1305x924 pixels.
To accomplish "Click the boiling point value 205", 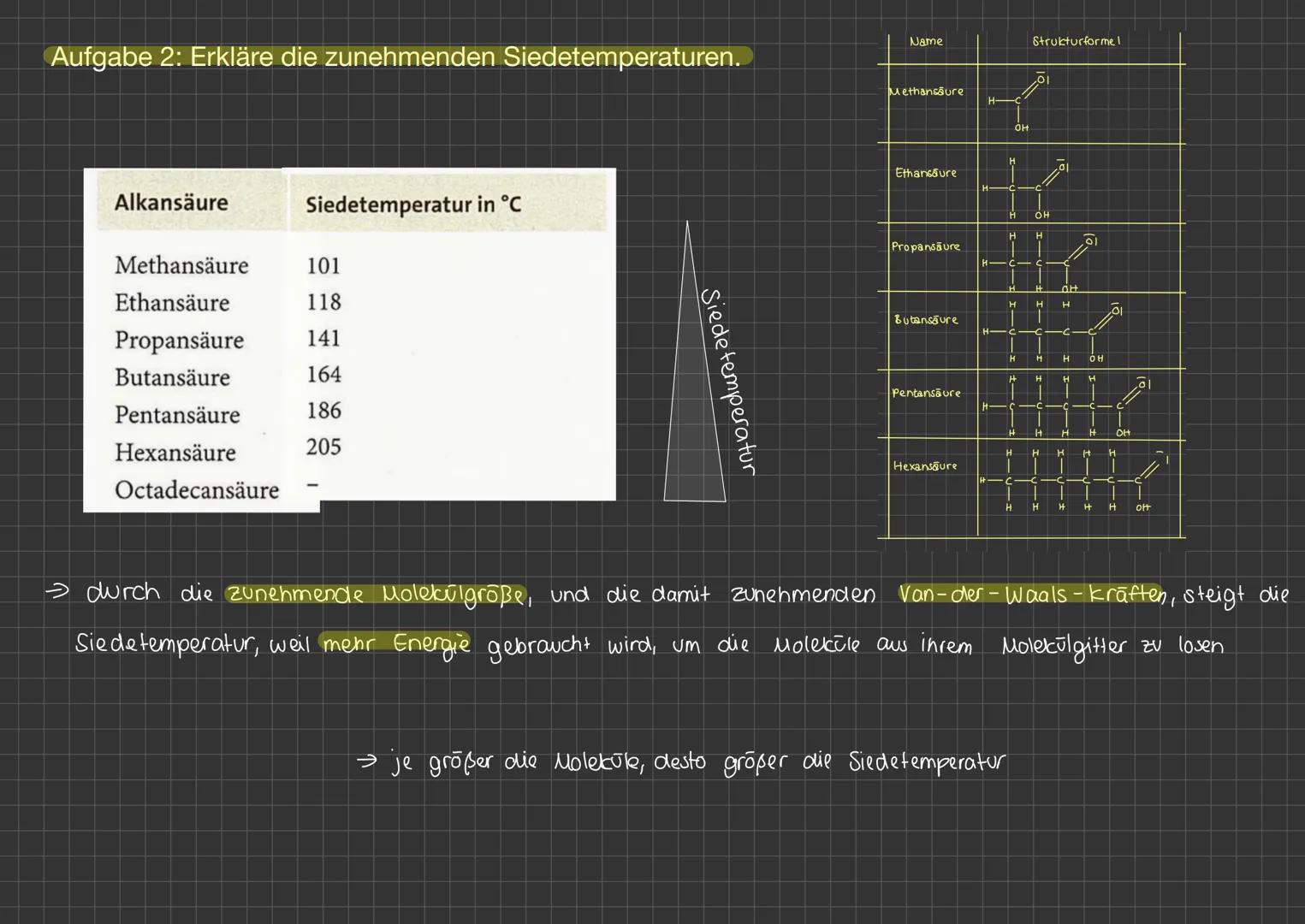I will click(323, 447).
